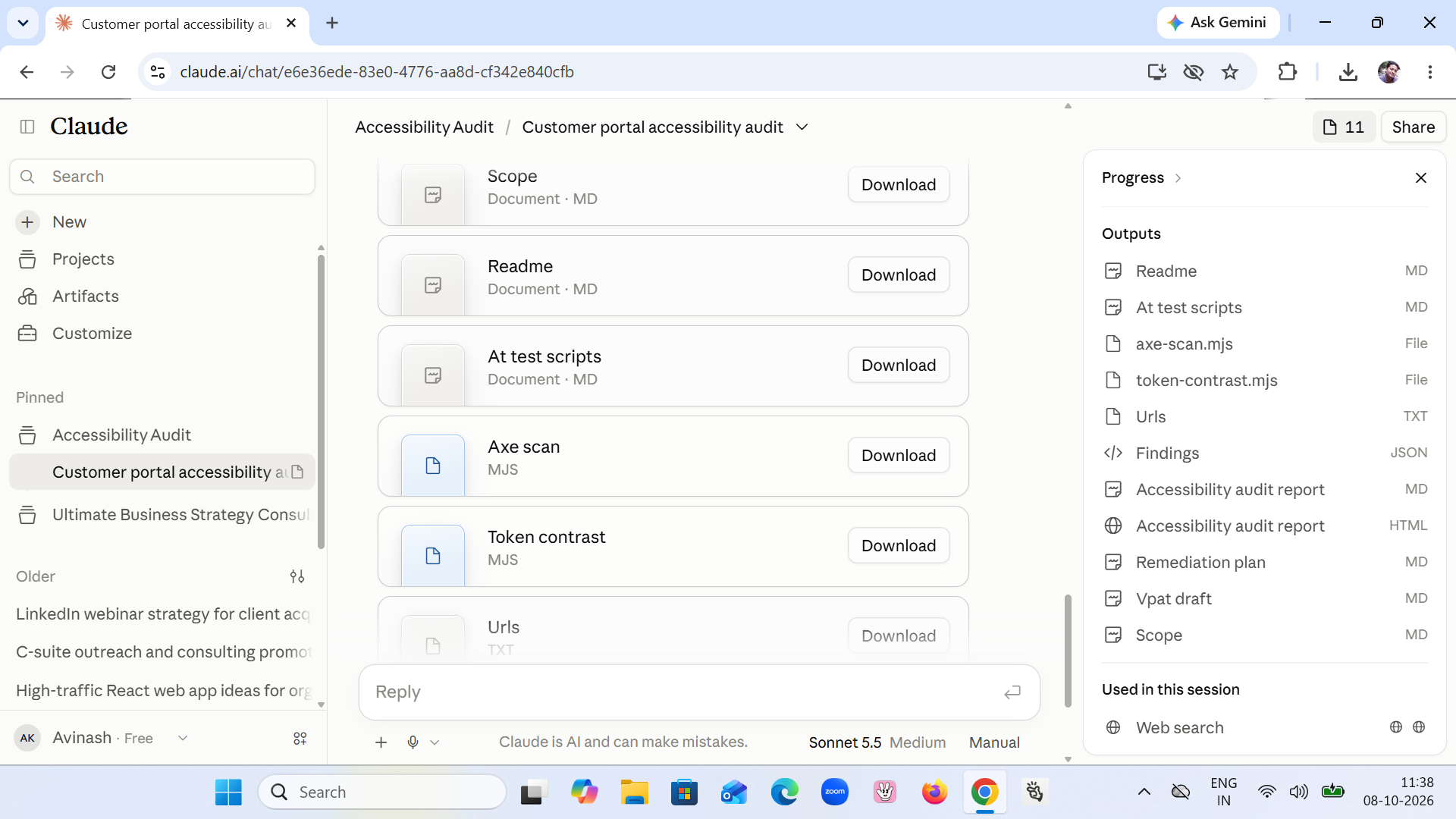Screen dimensions: 1456x819
Task: Open Projects from the sidebar
Action: pos(83,259)
